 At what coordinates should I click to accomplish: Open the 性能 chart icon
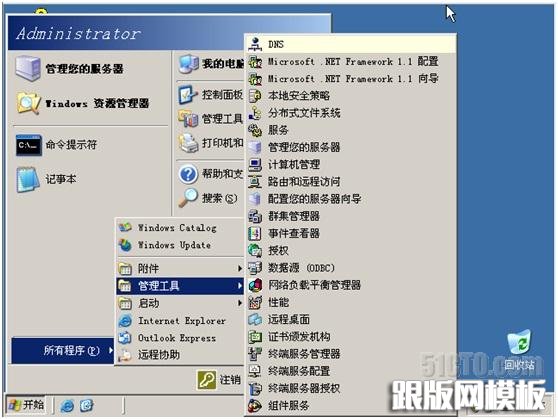coord(255,303)
